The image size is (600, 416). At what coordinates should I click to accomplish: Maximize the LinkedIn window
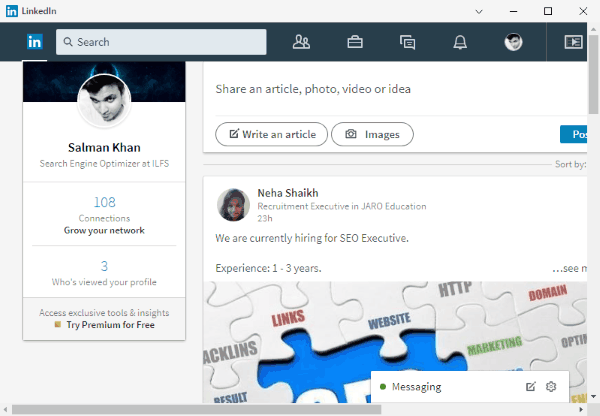pos(548,11)
